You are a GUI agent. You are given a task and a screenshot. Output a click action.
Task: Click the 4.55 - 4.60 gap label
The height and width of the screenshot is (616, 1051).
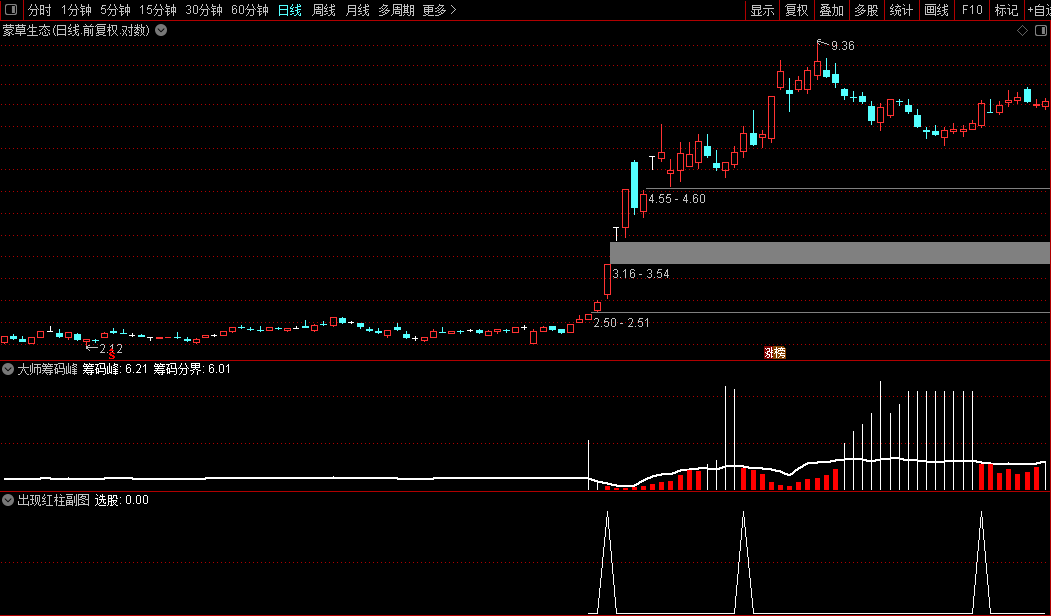click(677, 198)
